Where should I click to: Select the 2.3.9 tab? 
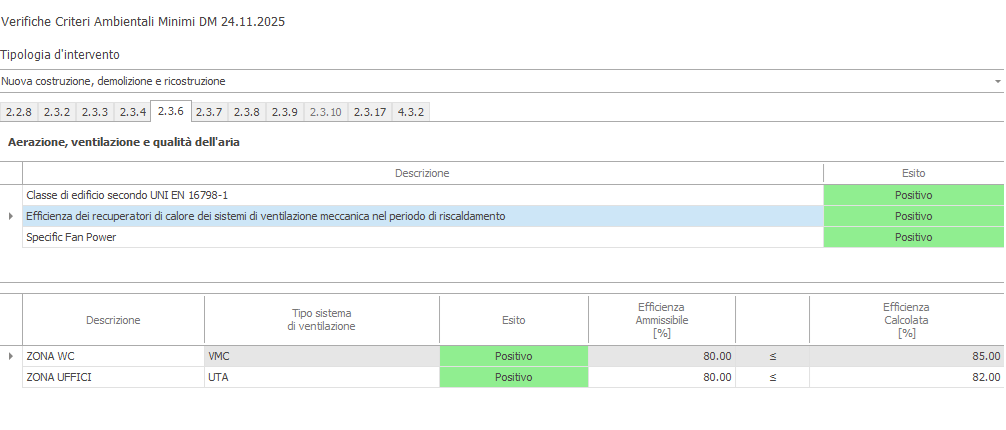point(285,112)
